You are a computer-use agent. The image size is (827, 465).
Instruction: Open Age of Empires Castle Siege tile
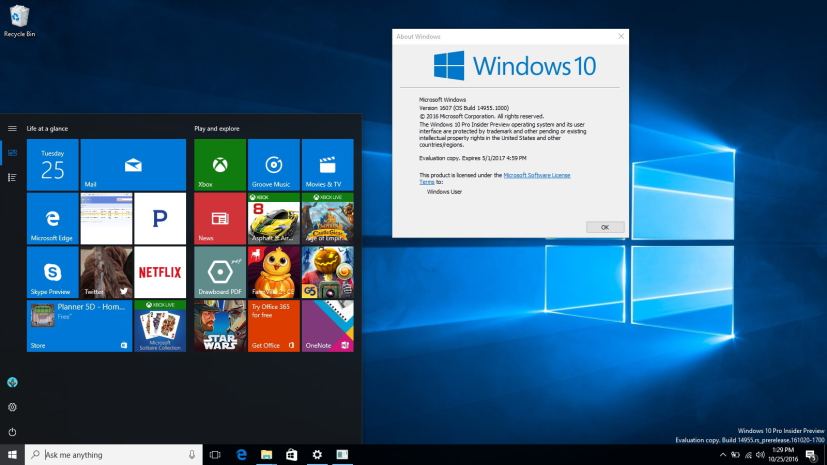pos(328,218)
